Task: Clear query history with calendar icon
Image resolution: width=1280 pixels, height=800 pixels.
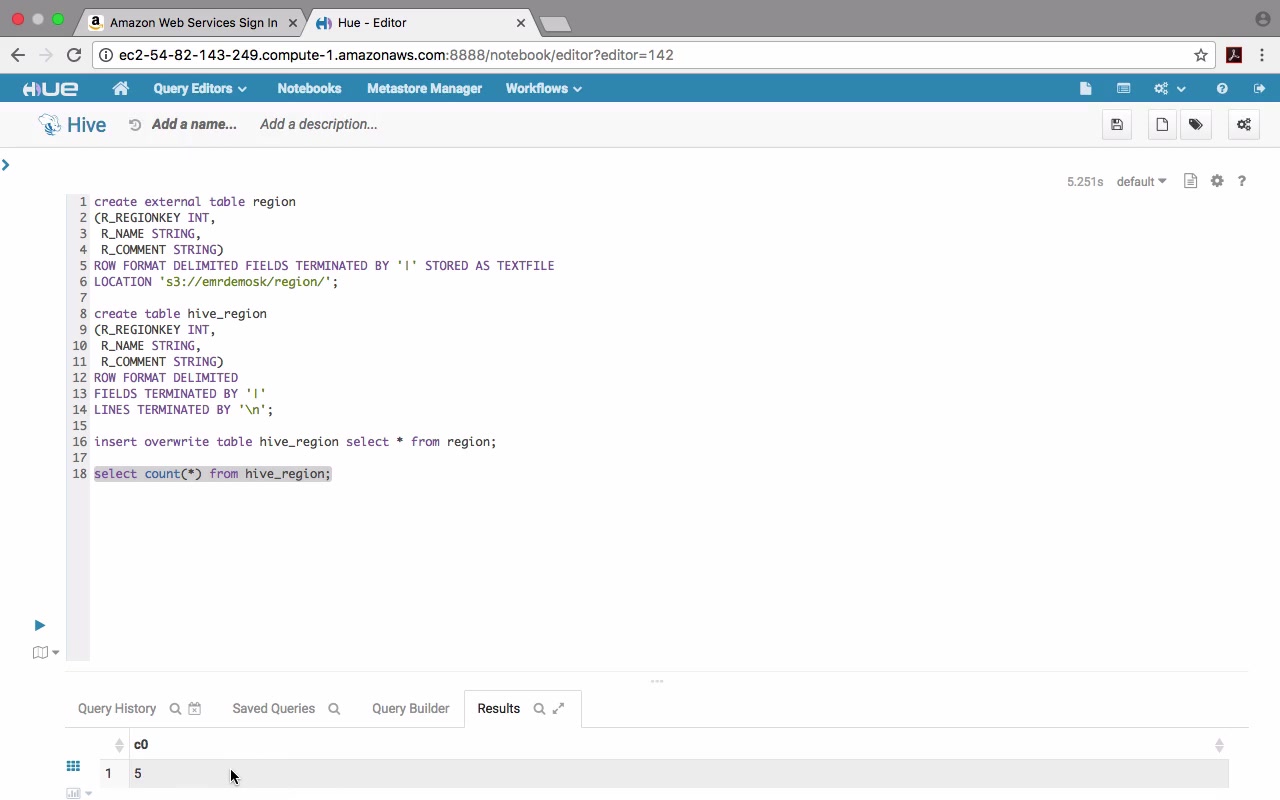Action: pyautogui.click(x=195, y=709)
